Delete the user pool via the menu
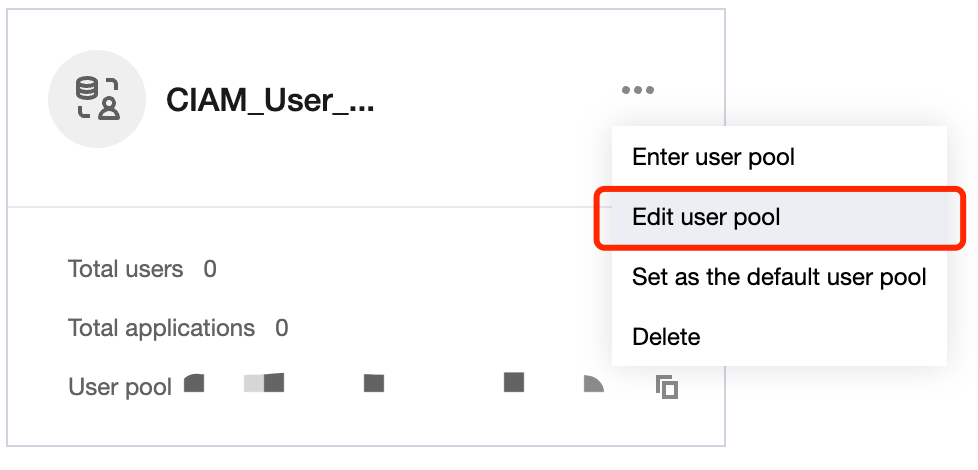Screen dimensions: 978x470 point(666,337)
